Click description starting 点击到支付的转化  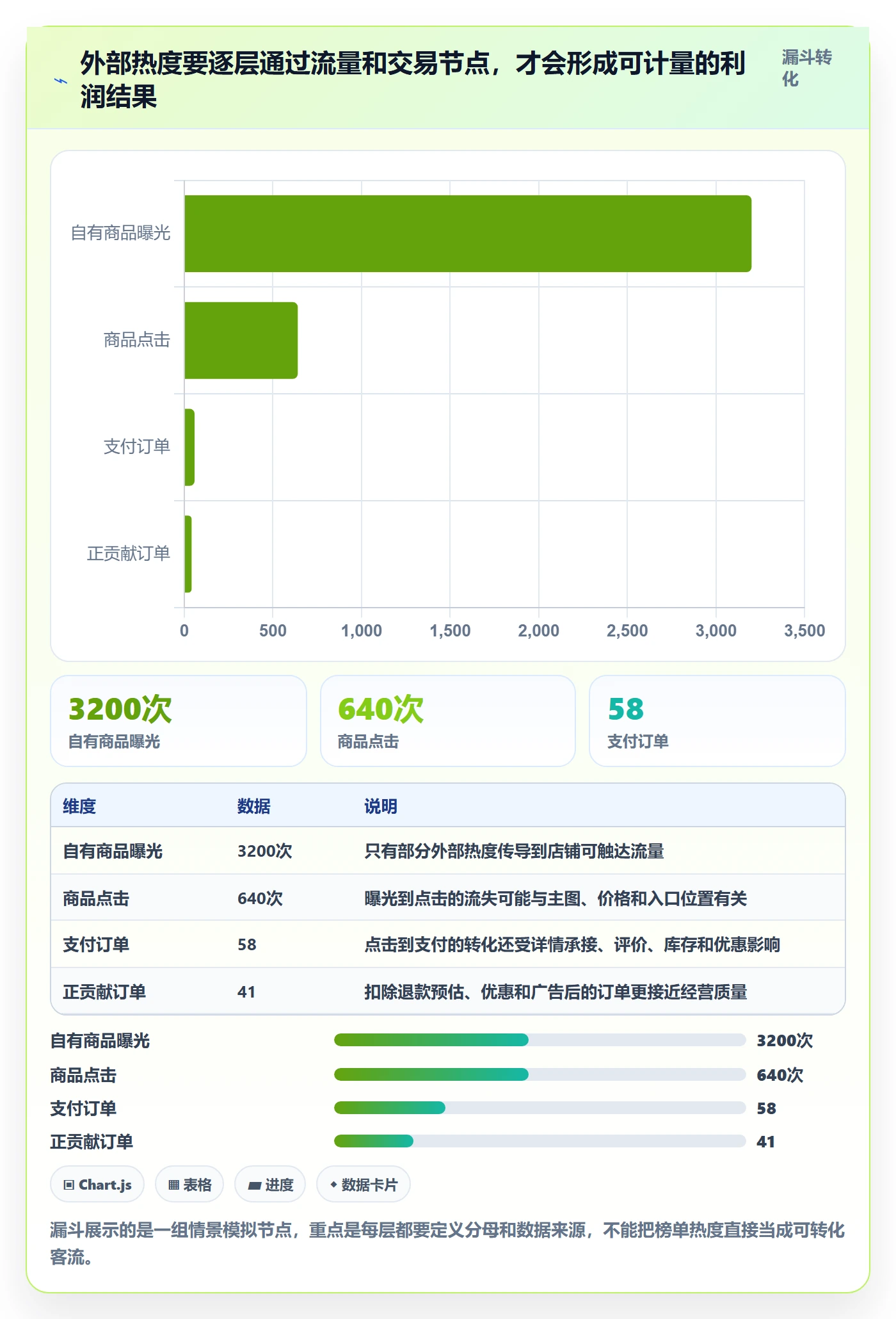click(x=572, y=944)
